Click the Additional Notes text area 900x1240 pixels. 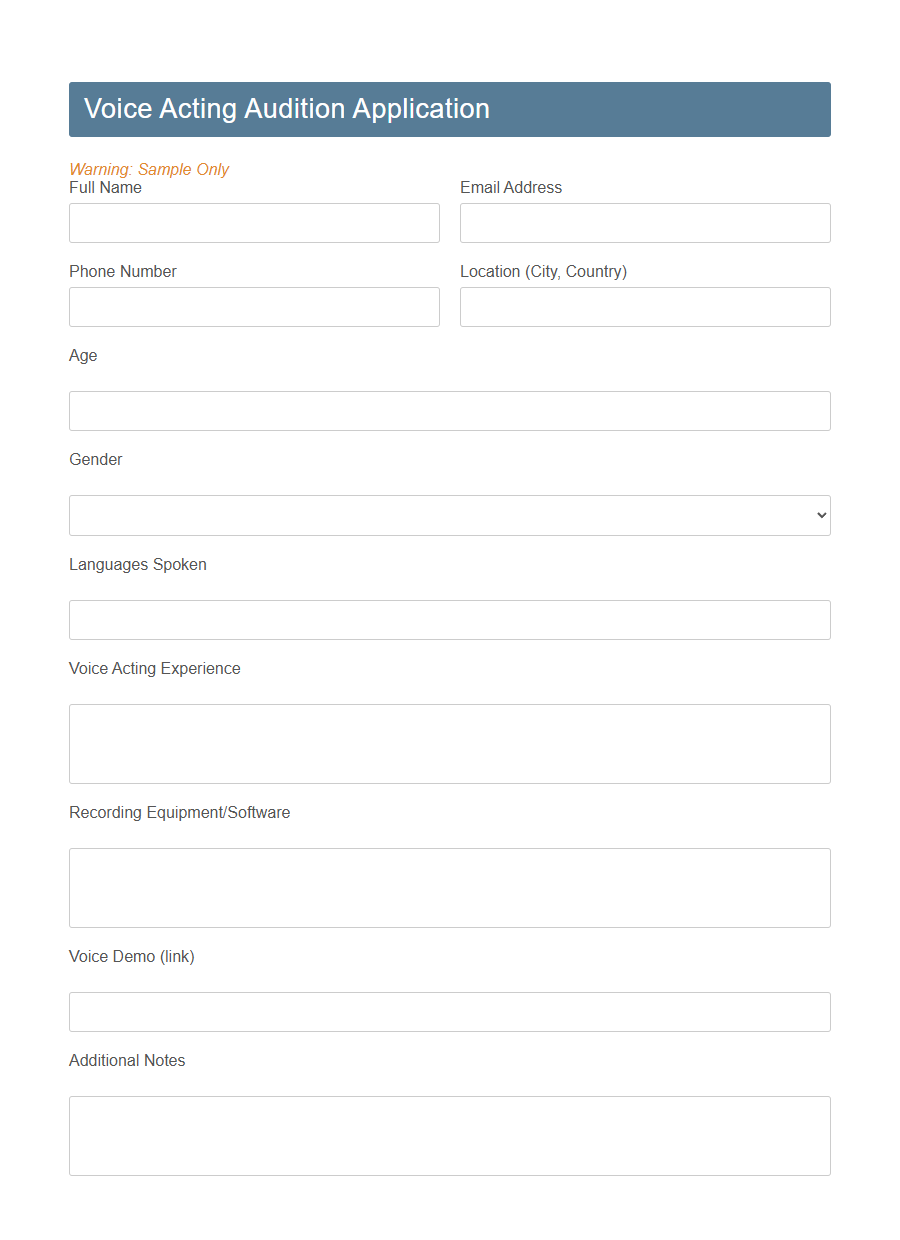point(449,1135)
